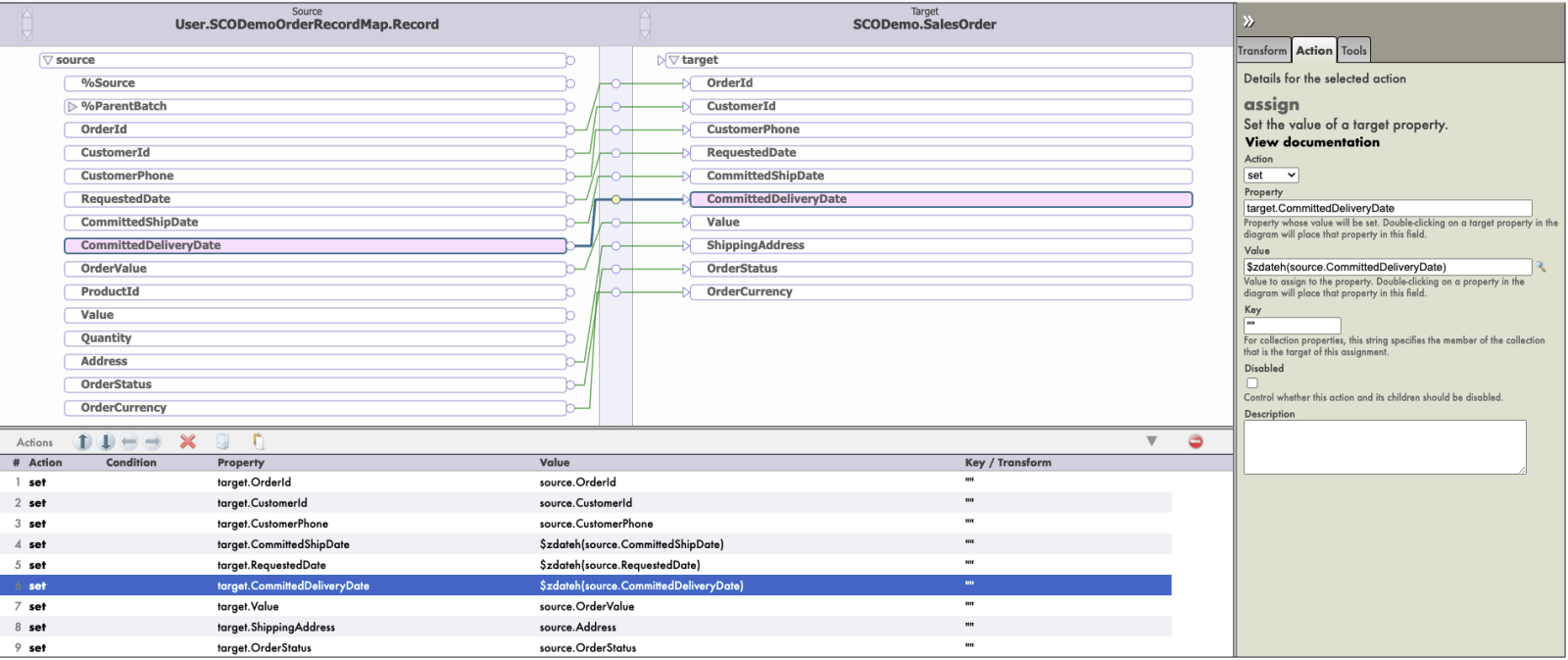Click inside the Description text area

[1384, 447]
